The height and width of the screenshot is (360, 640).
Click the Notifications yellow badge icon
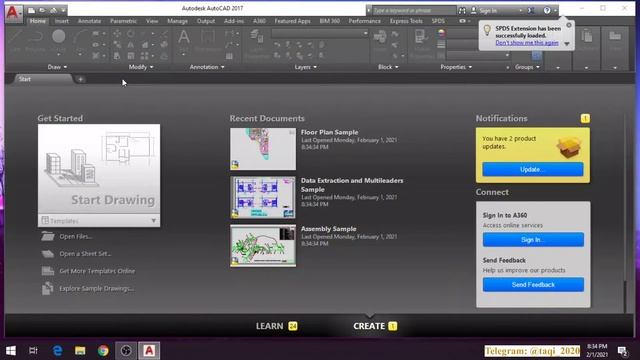(x=585, y=118)
